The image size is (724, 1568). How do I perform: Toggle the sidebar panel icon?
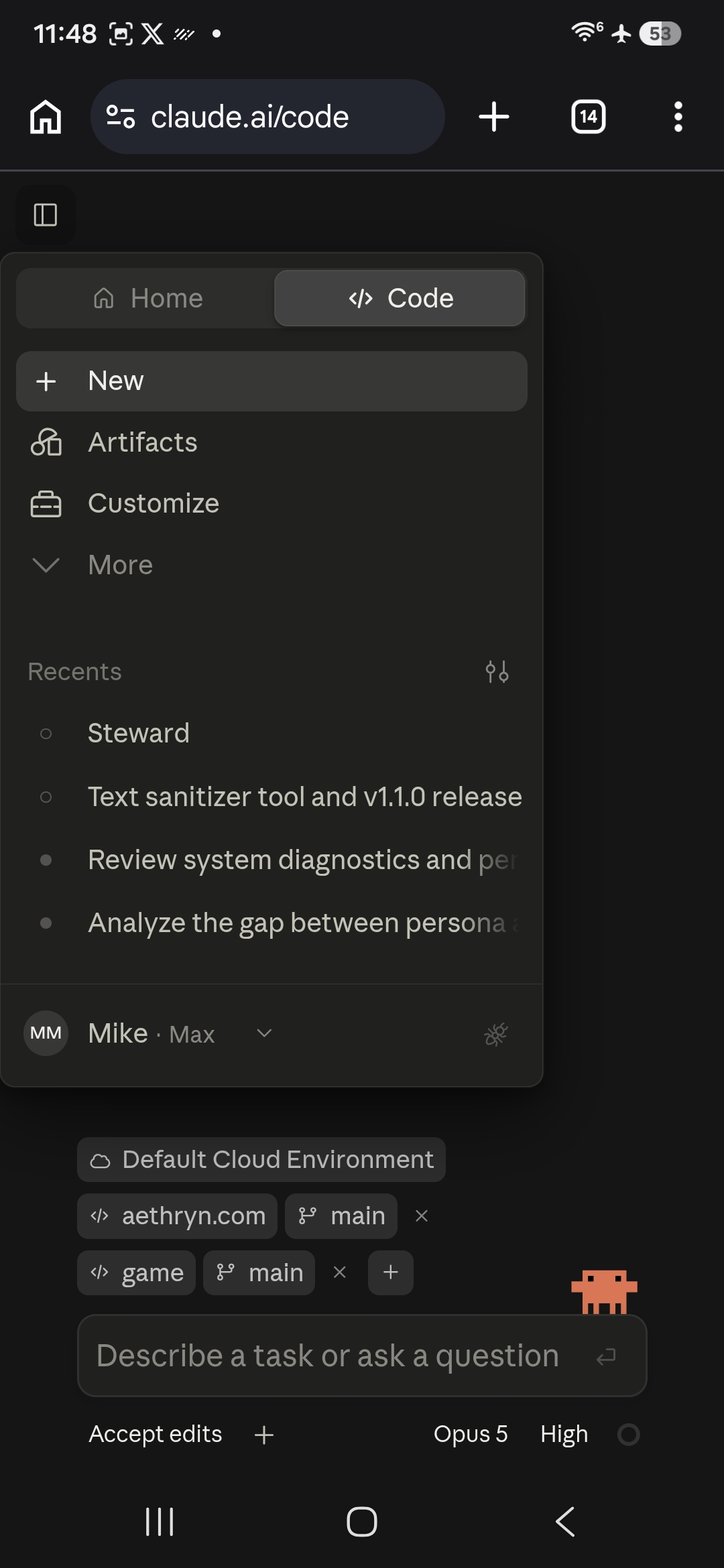tap(46, 215)
